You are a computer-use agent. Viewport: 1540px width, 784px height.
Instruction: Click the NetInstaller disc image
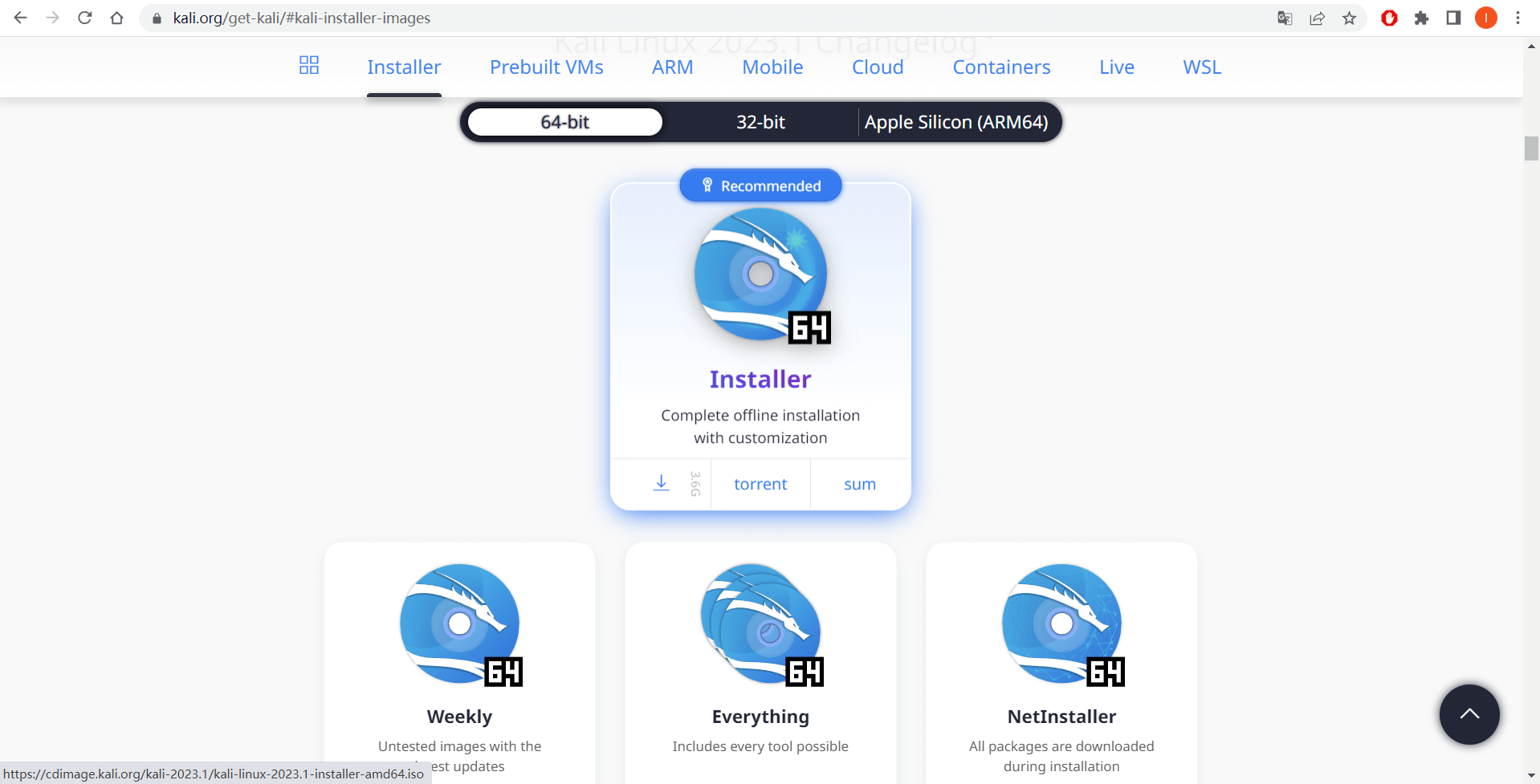point(1063,624)
